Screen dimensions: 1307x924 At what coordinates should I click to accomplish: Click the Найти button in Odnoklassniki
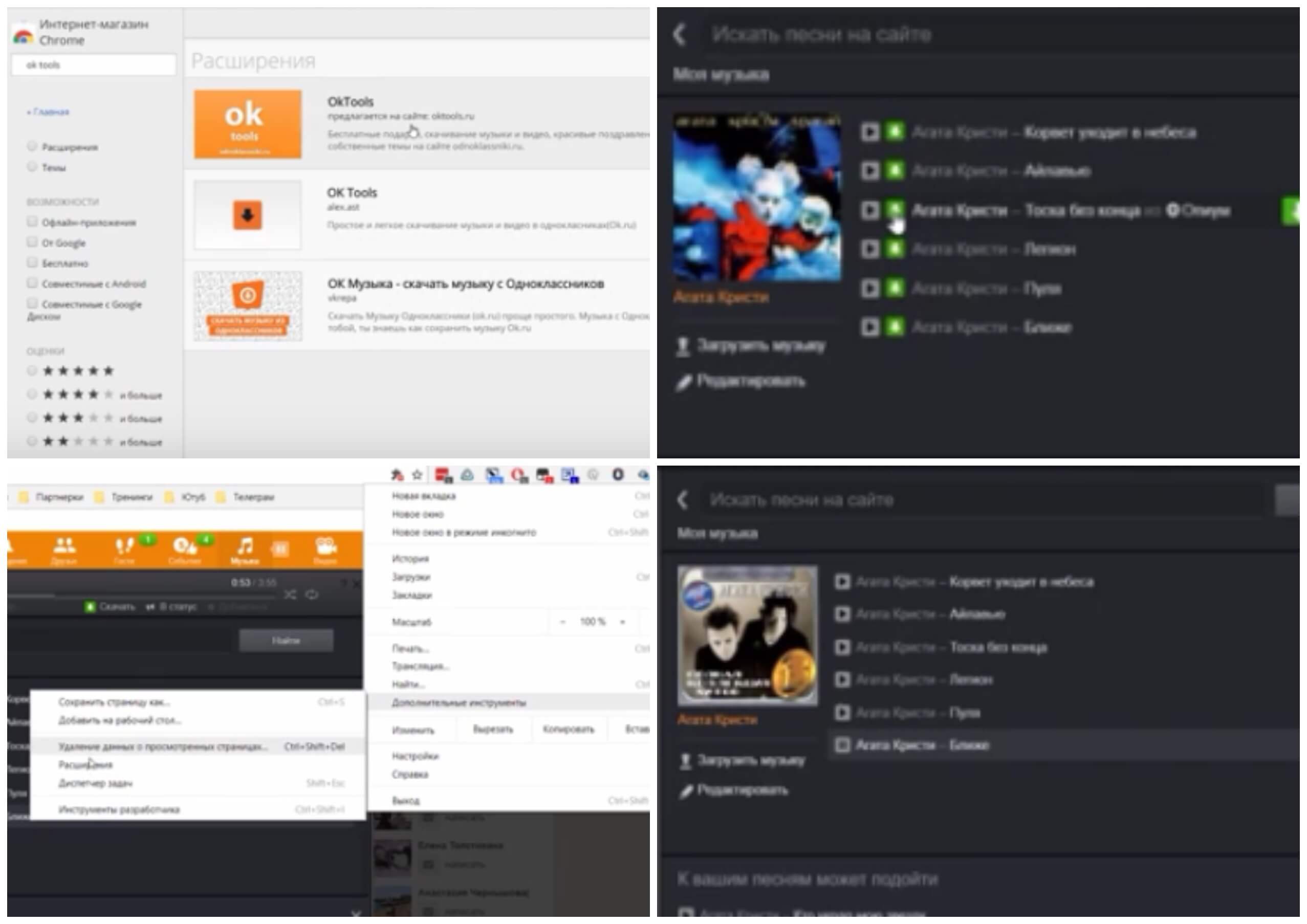287,641
